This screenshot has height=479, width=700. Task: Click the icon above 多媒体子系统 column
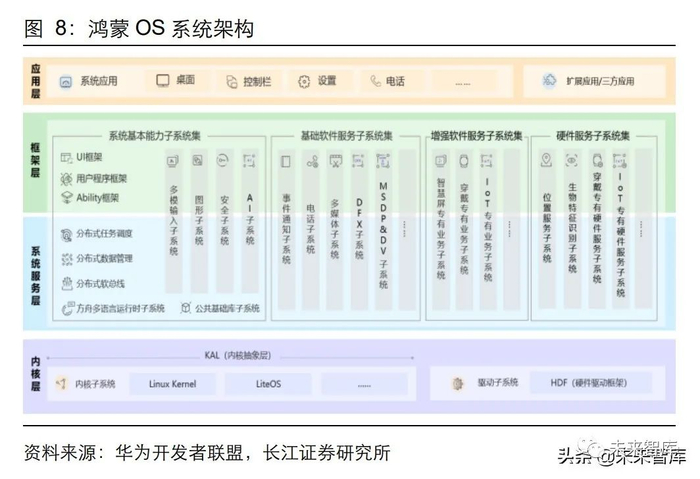coord(336,161)
